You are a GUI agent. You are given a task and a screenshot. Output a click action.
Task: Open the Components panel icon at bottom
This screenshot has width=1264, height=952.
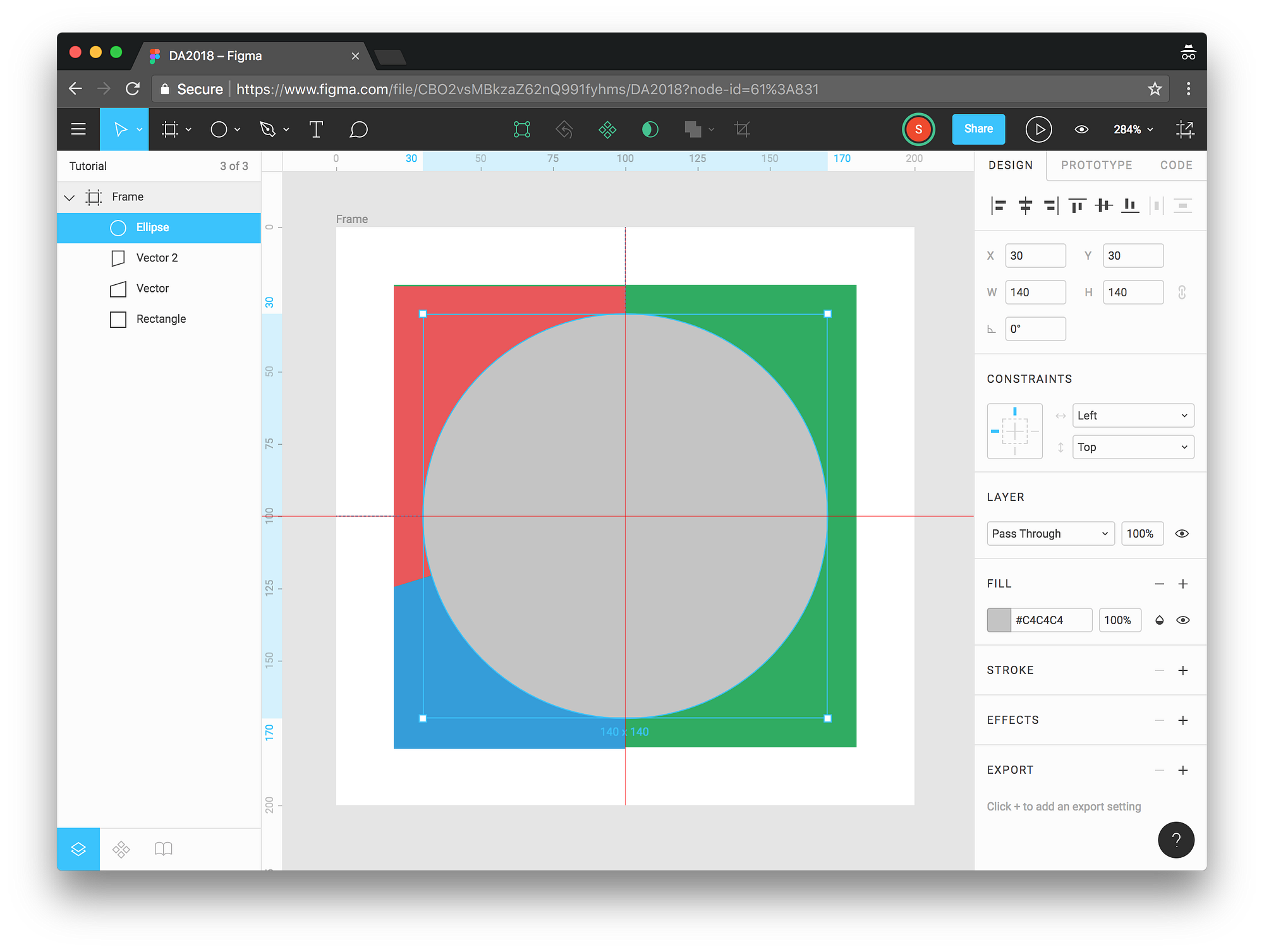121,849
